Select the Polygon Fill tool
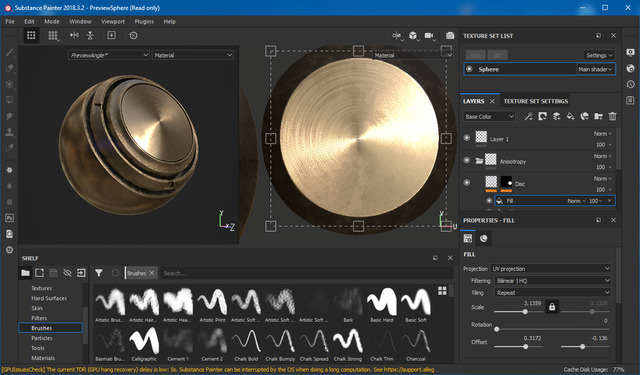This screenshot has width=640, height=375. [10, 100]
